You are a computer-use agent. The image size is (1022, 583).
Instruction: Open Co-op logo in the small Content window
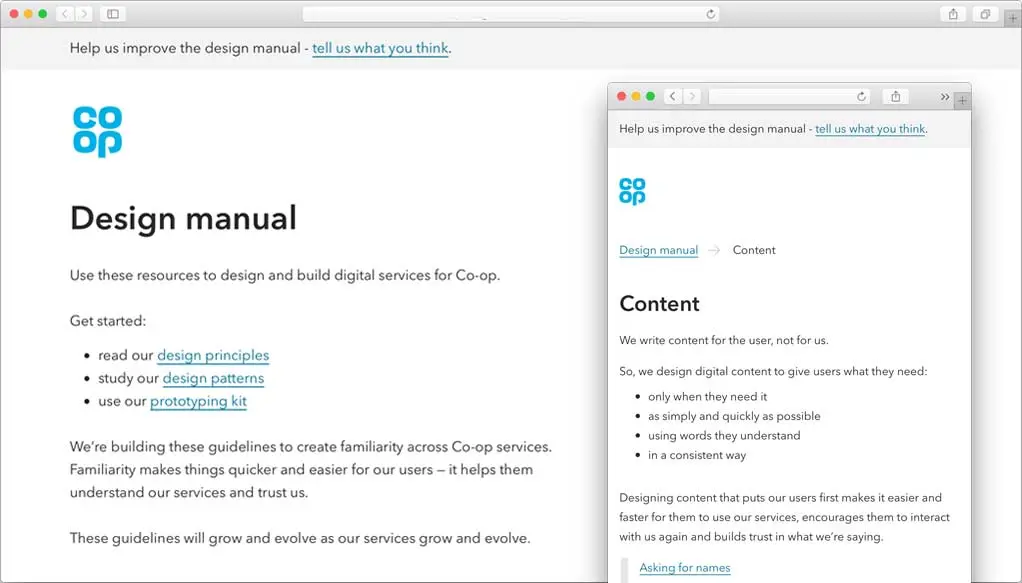(x=632, y=191)
